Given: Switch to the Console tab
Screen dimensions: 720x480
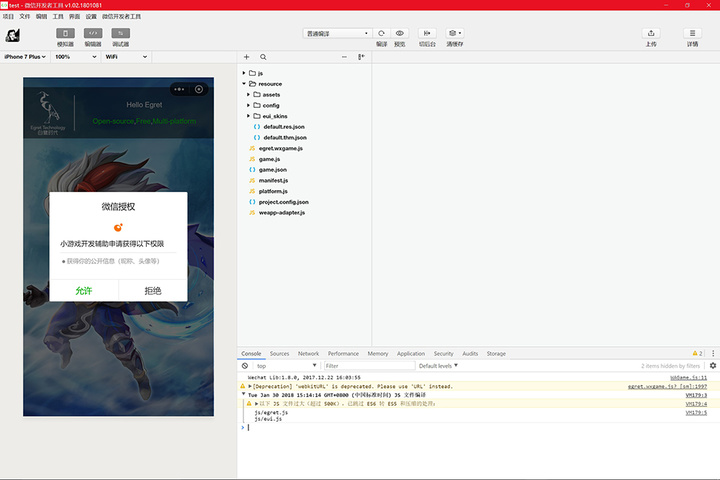Looking at the screenshot, I should (x=251, y=354).
